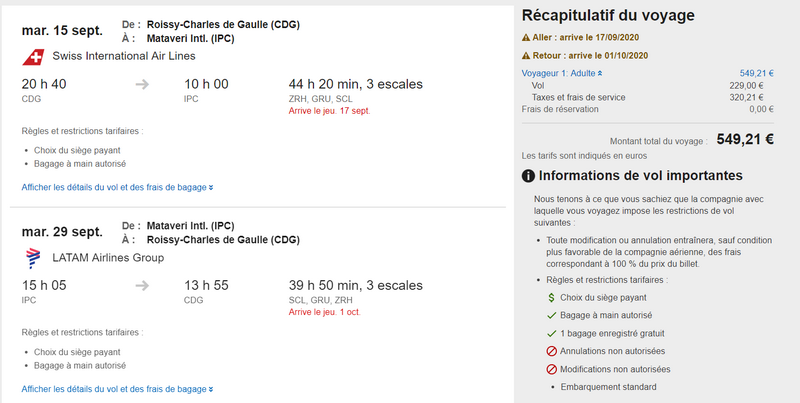Click the outbound stops ZRH, GRU, SCL text

pyautogui.click(x=320, y=99)
